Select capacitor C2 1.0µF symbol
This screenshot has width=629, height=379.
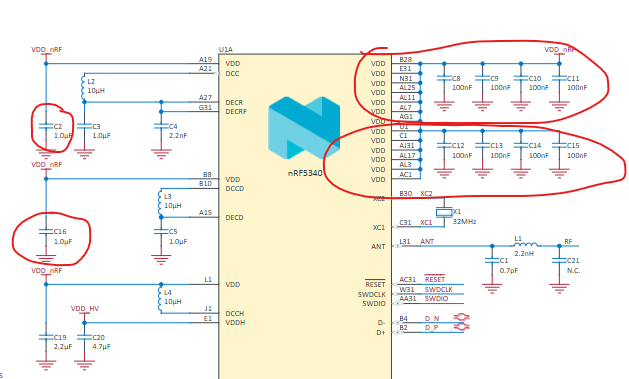coord(46,126)
